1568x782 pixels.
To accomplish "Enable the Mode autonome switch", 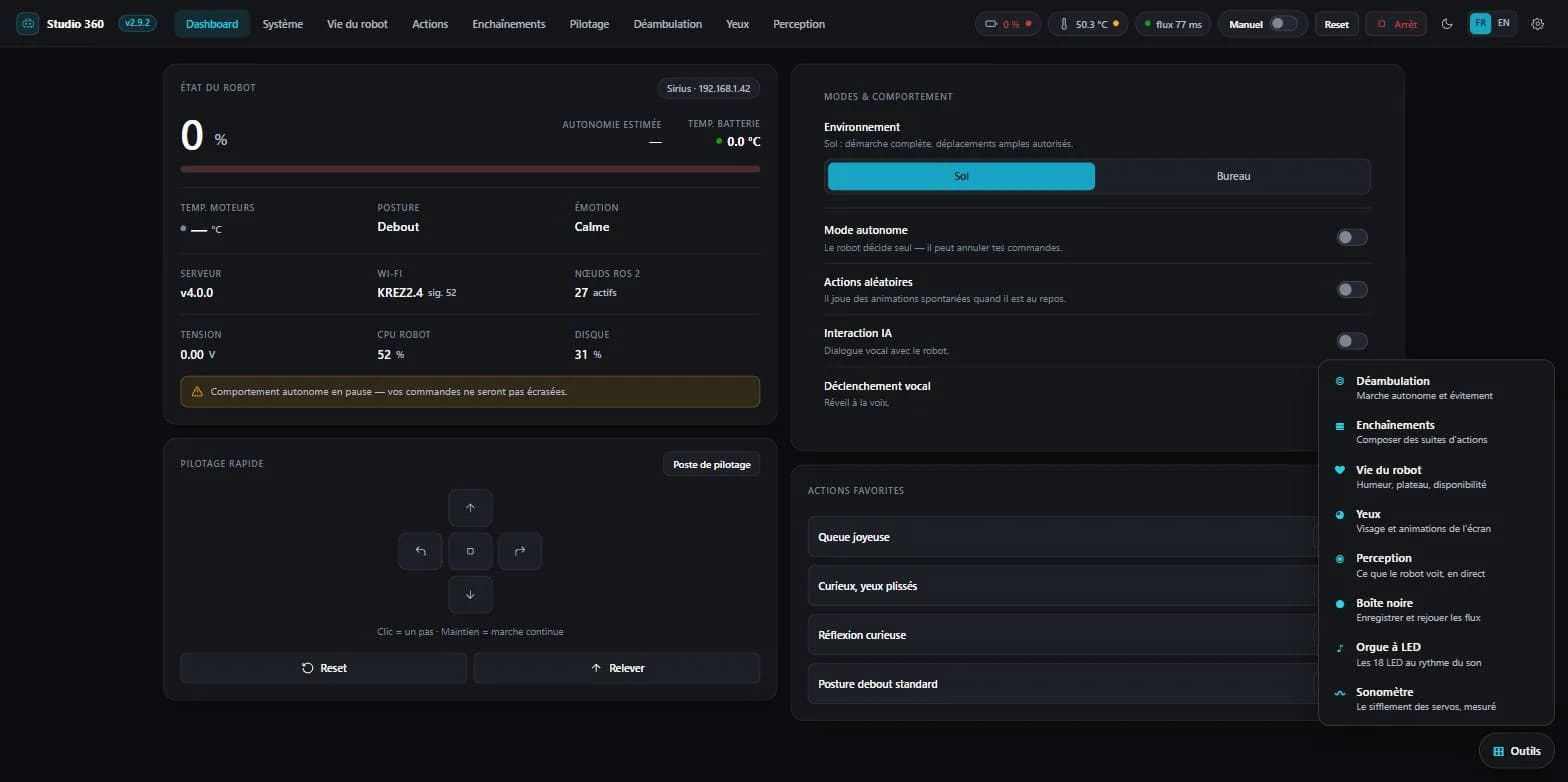I will [x=1352, y=238].
